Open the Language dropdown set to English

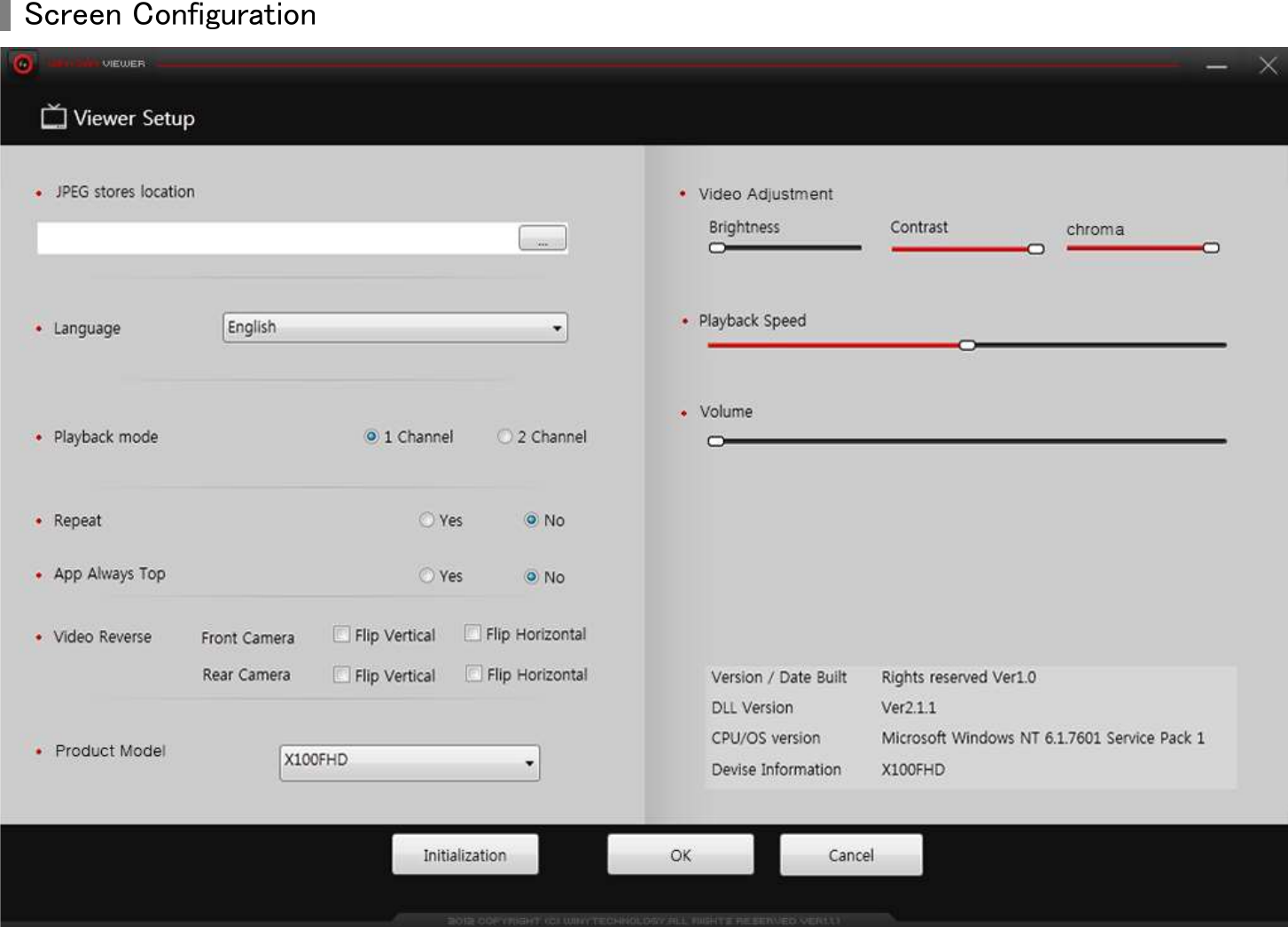[x=395, y=328]
